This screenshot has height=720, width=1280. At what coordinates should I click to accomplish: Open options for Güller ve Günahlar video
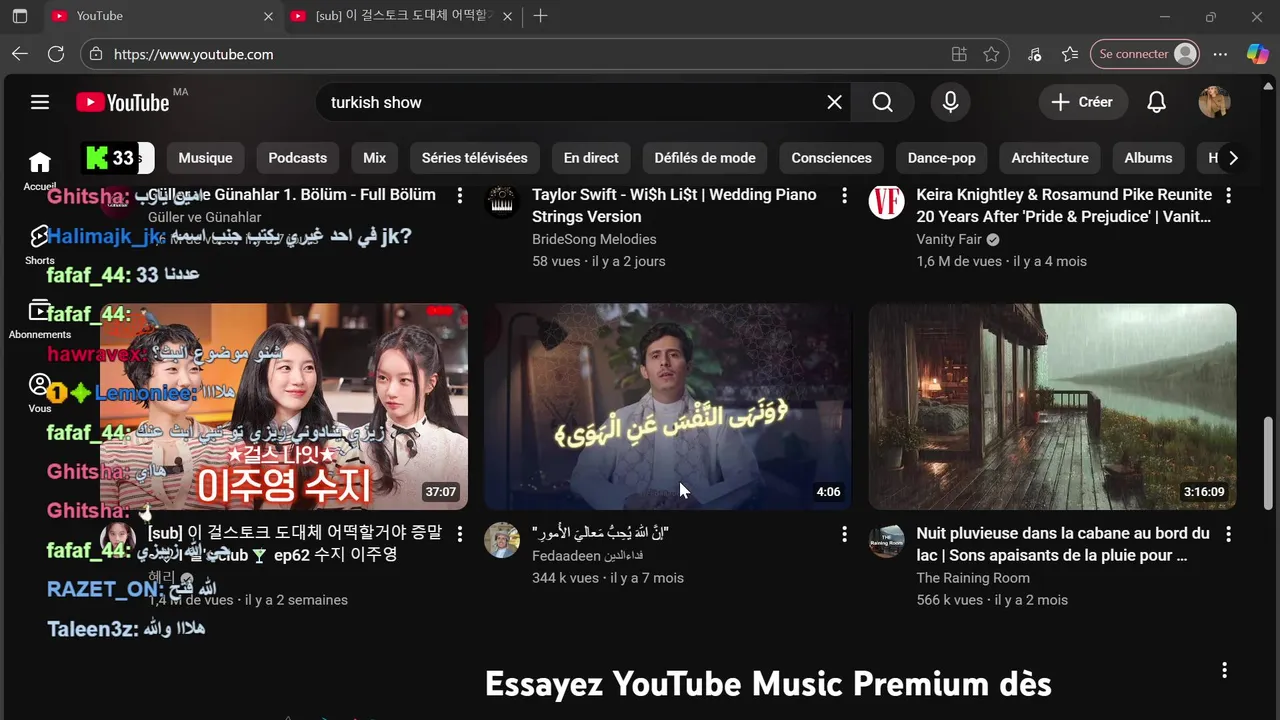coord(460,195)
